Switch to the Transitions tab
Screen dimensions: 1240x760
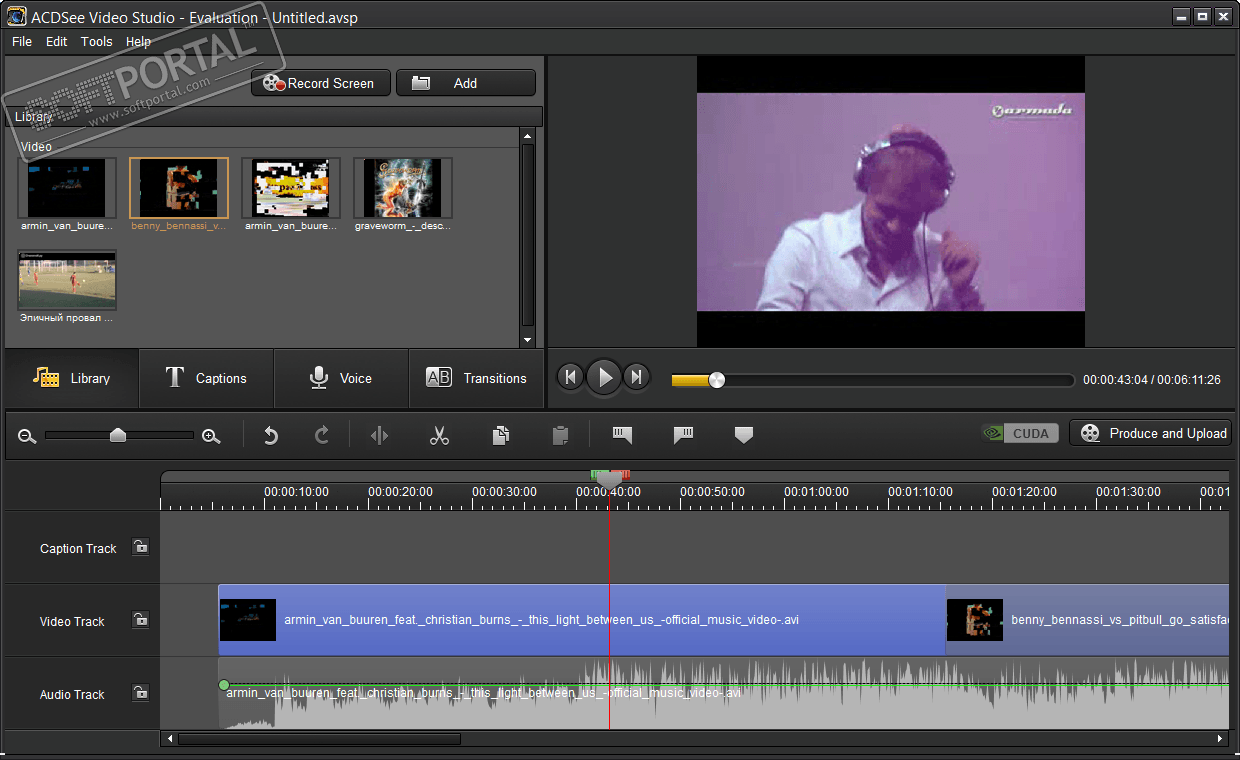pos(476,378)
